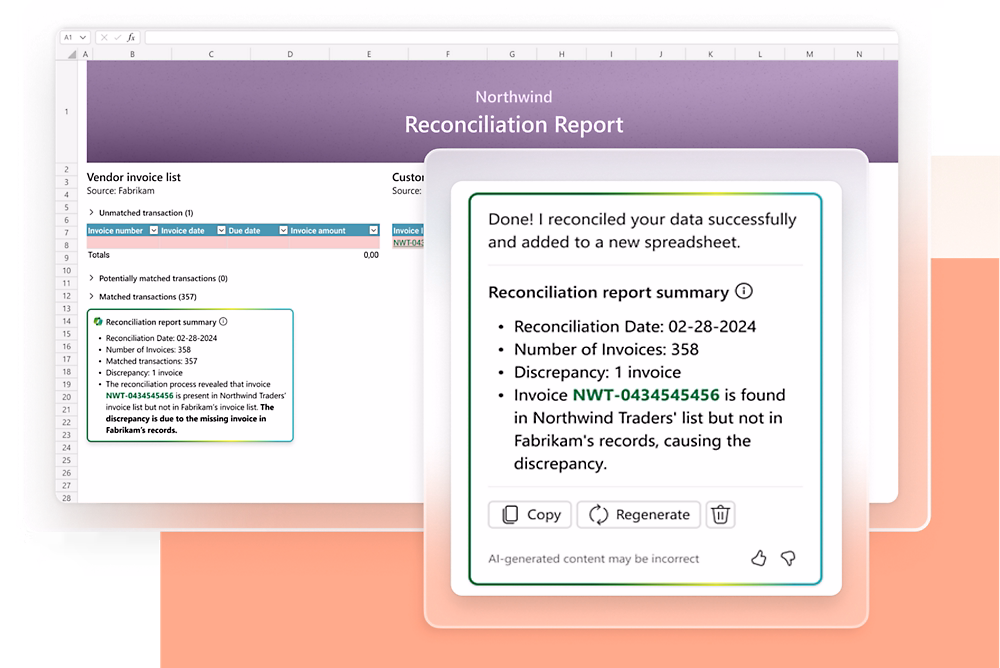Viewport: 1000px width, 668px height.
Task: Open the Invoice date column filter dropdown
Action: [x=221, y=230]
